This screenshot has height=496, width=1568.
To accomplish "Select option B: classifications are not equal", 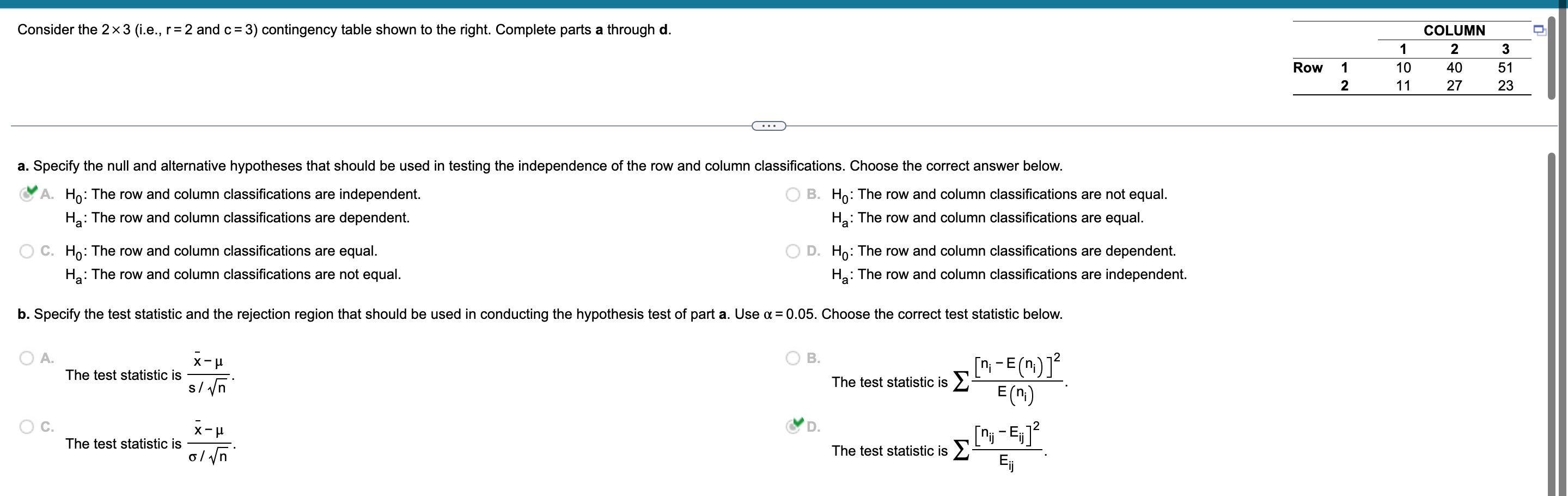I will tap(793, 195).
